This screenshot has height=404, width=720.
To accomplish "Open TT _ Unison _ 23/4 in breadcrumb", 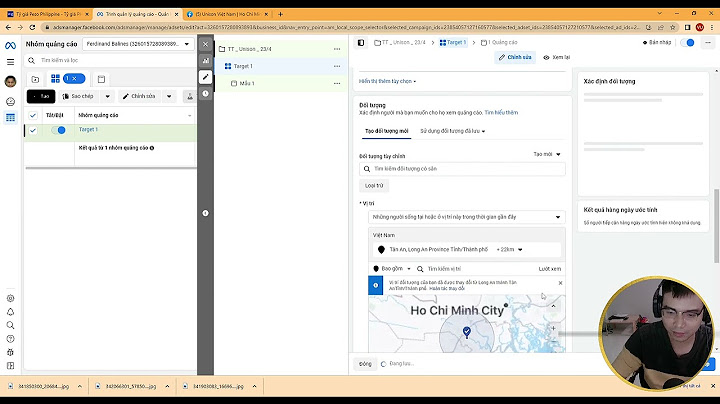I will 400,43.
